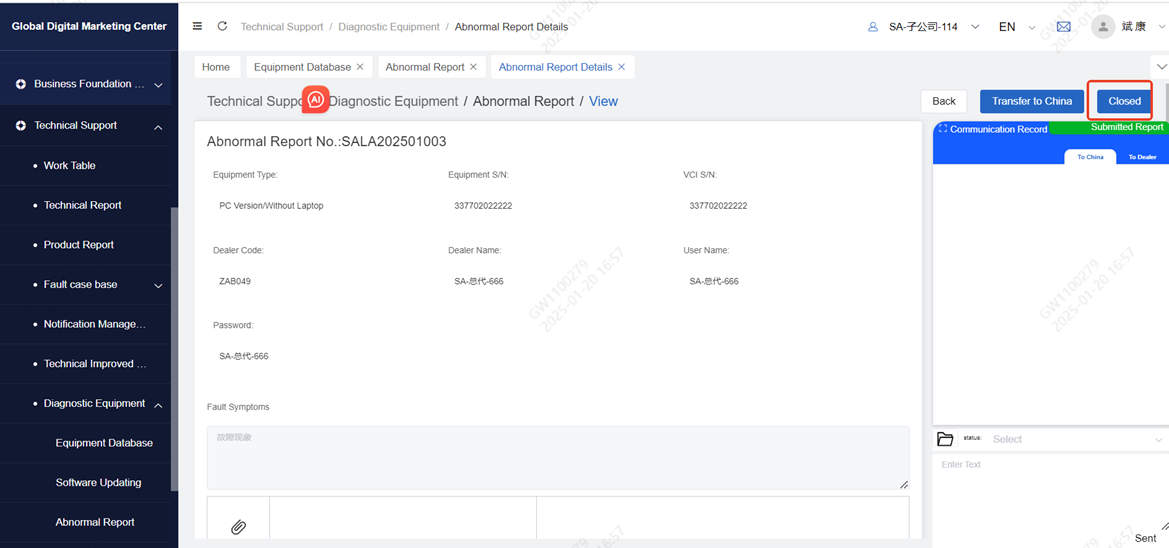
Task: Click the hamburger menu collapse icon
Action: tap(197, 27)
